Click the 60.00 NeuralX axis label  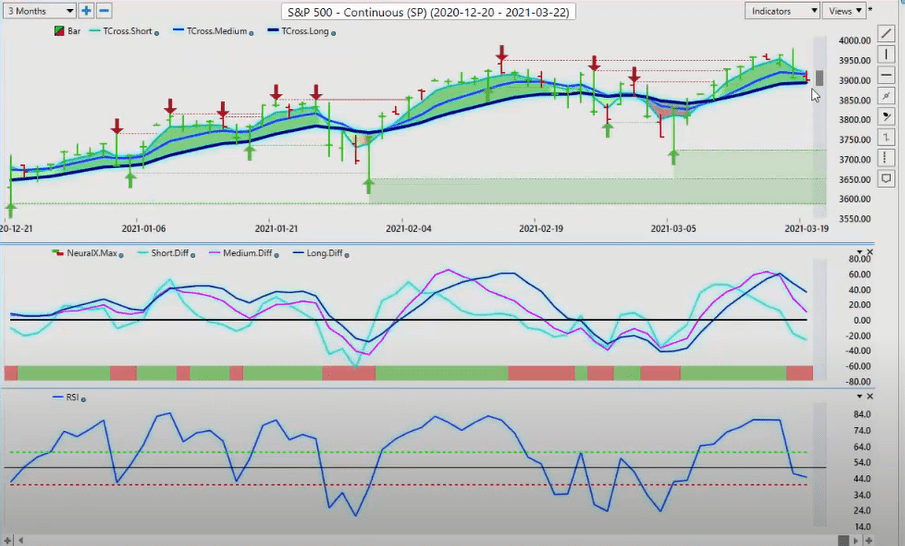[x=859, y=274]
